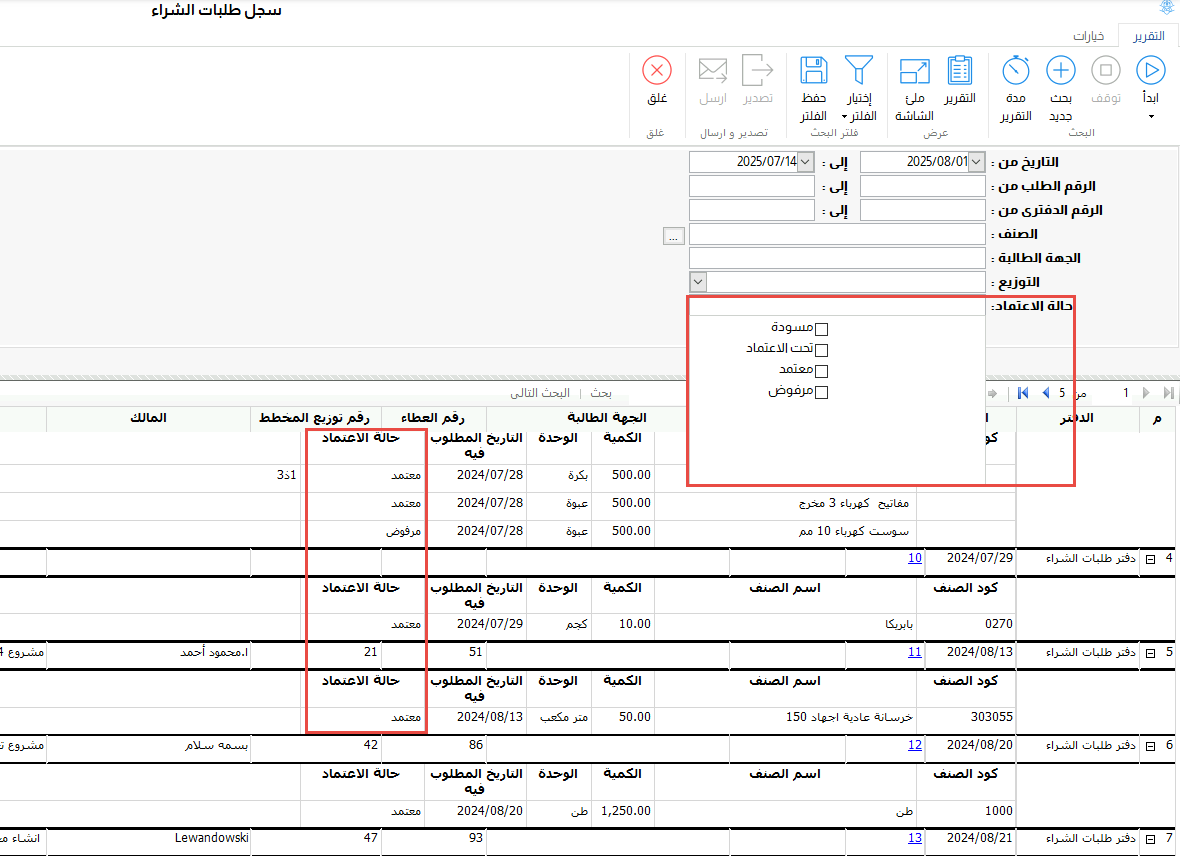Go to last page navigation icon

click(1168, 393)
